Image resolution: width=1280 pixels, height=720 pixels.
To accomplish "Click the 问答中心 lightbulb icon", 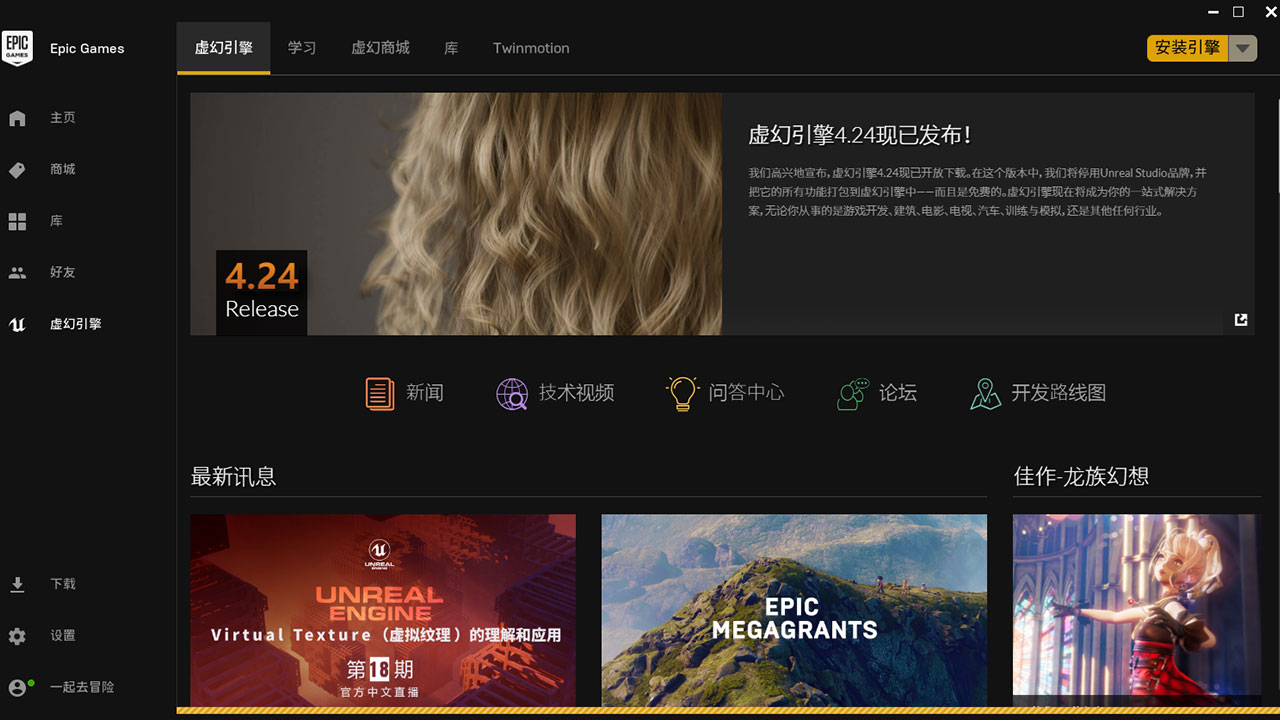I will coord(683,393).
